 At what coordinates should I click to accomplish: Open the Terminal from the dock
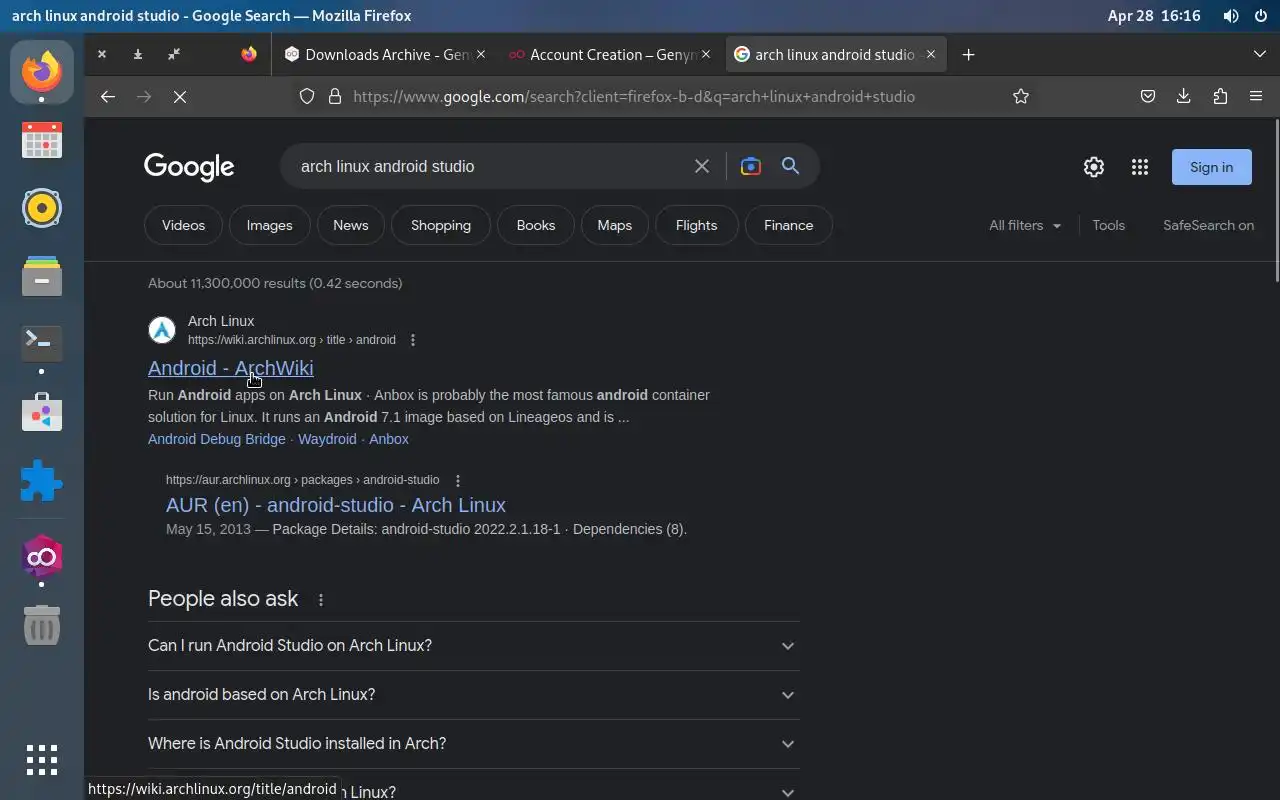(x=42, y=343)
